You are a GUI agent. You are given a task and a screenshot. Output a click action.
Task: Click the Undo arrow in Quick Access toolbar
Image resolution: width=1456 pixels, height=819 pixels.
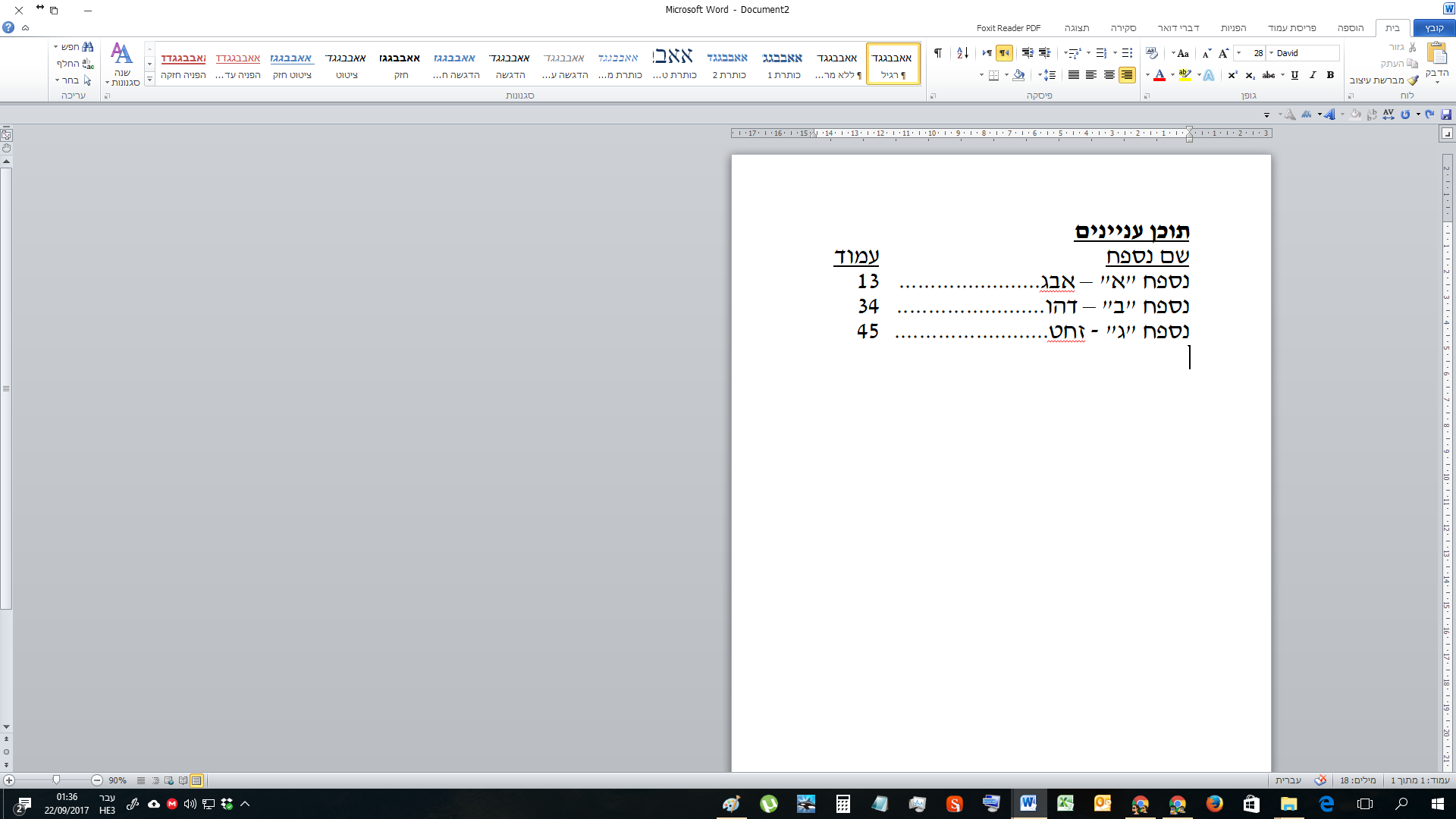(x=1429, y=115)
